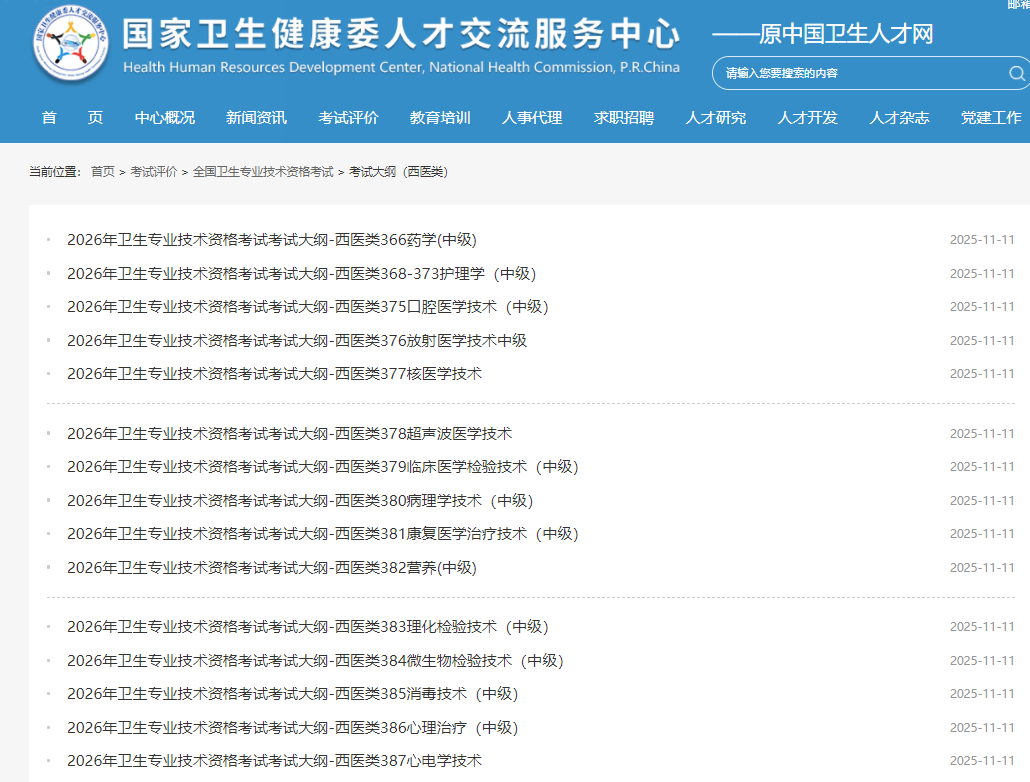
Task: Click 首页 in the breadcrumb trail
Action: pos(102,172)
